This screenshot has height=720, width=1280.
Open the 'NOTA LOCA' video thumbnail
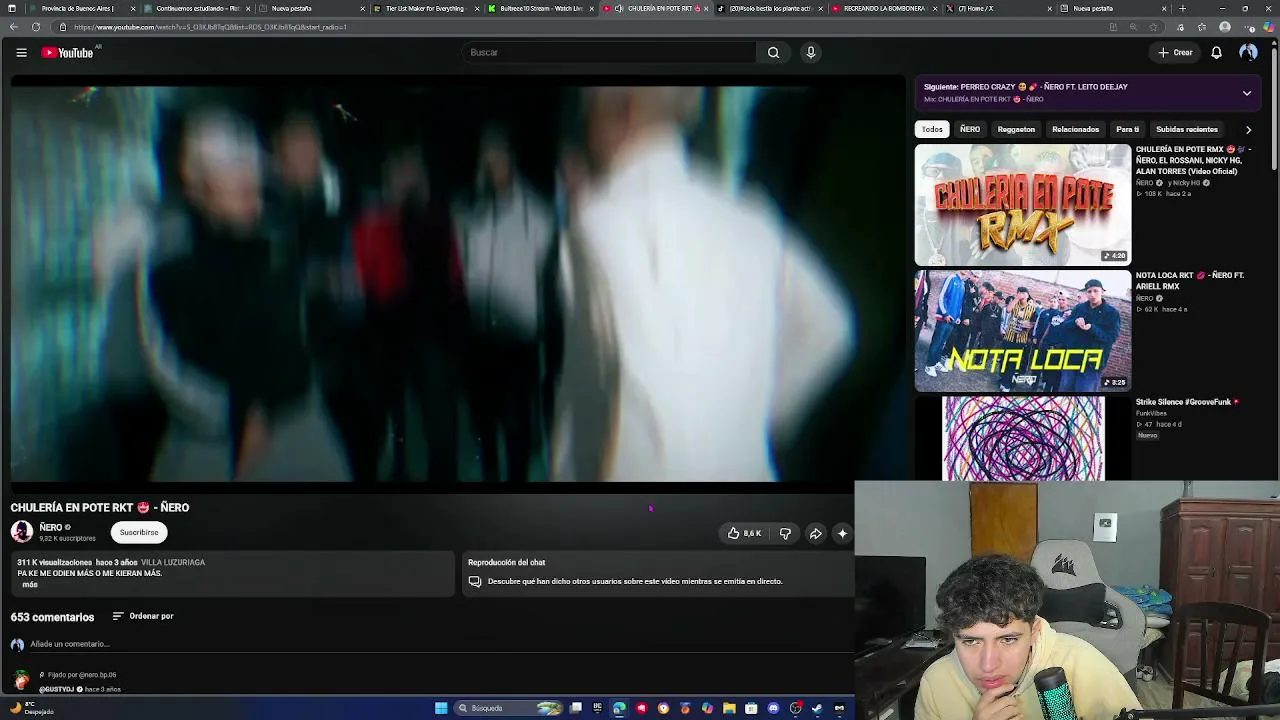point(1023,331)
